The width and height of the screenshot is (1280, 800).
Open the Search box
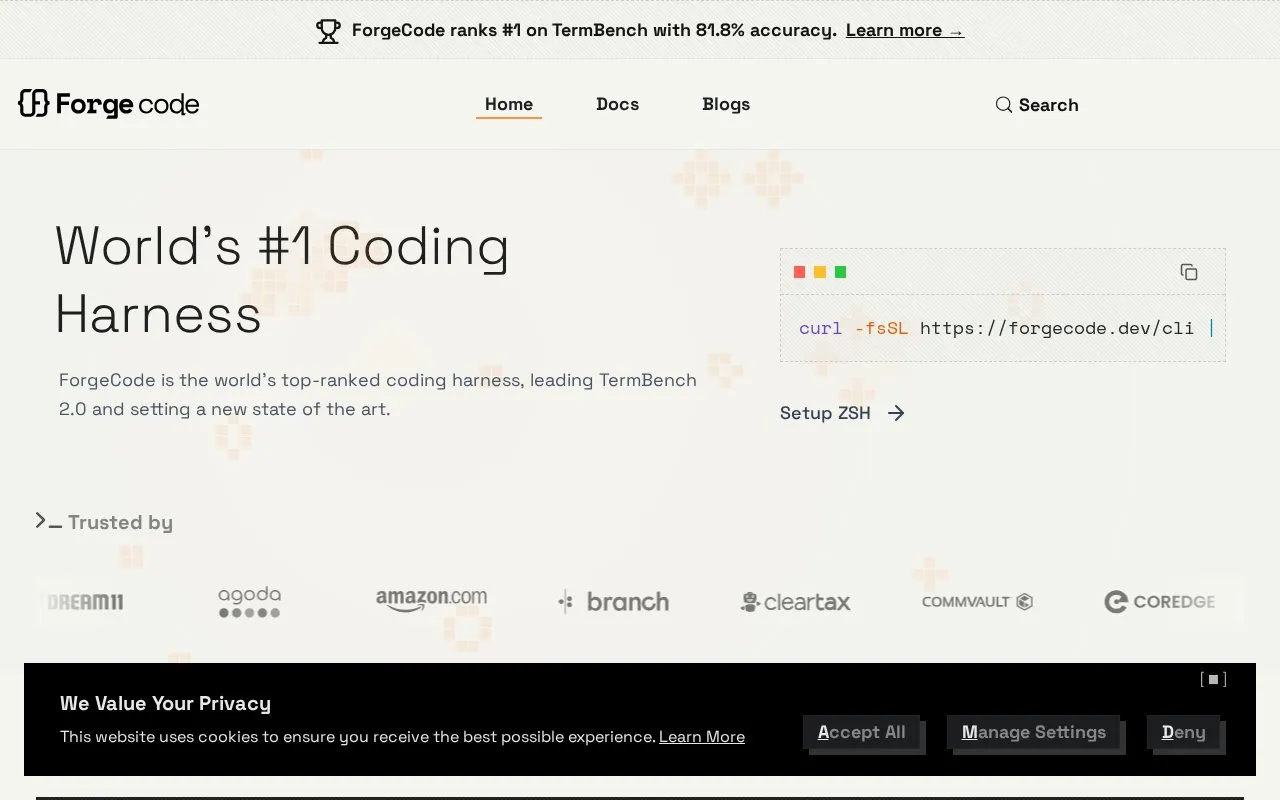(1037, 105)
